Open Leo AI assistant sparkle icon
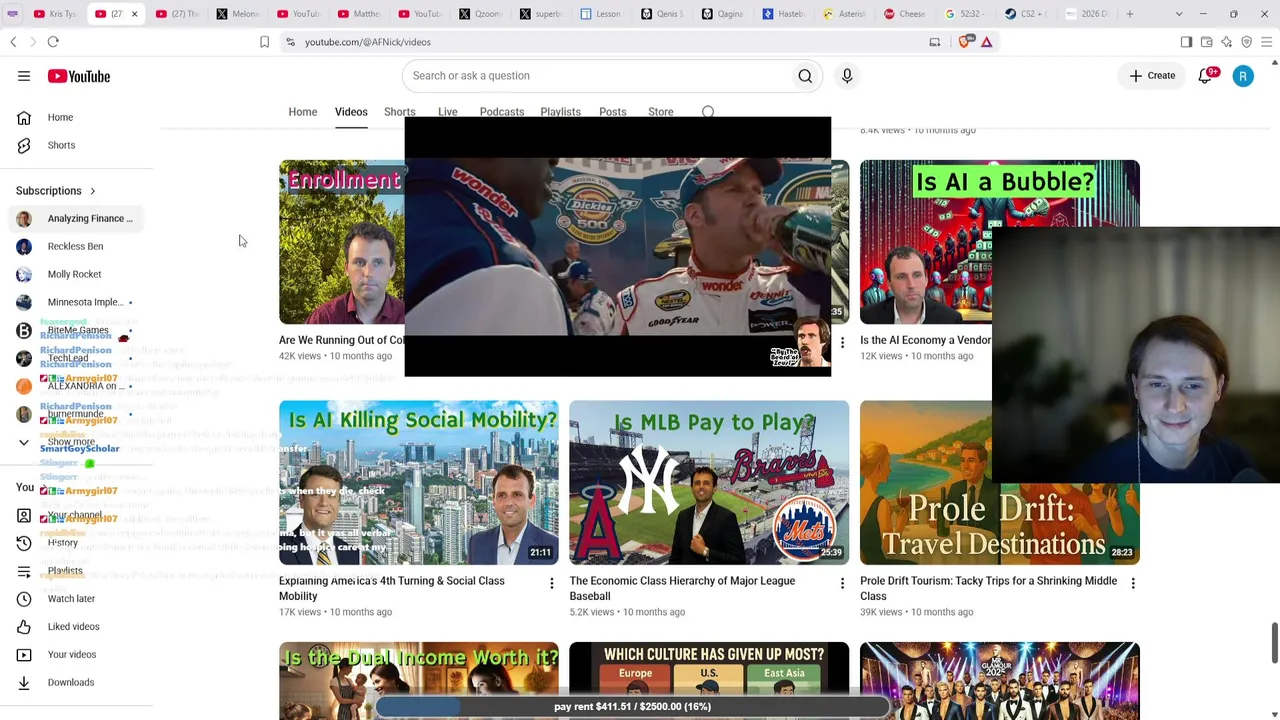This screenshot has width=1280, height=720. coord(1227,42)
